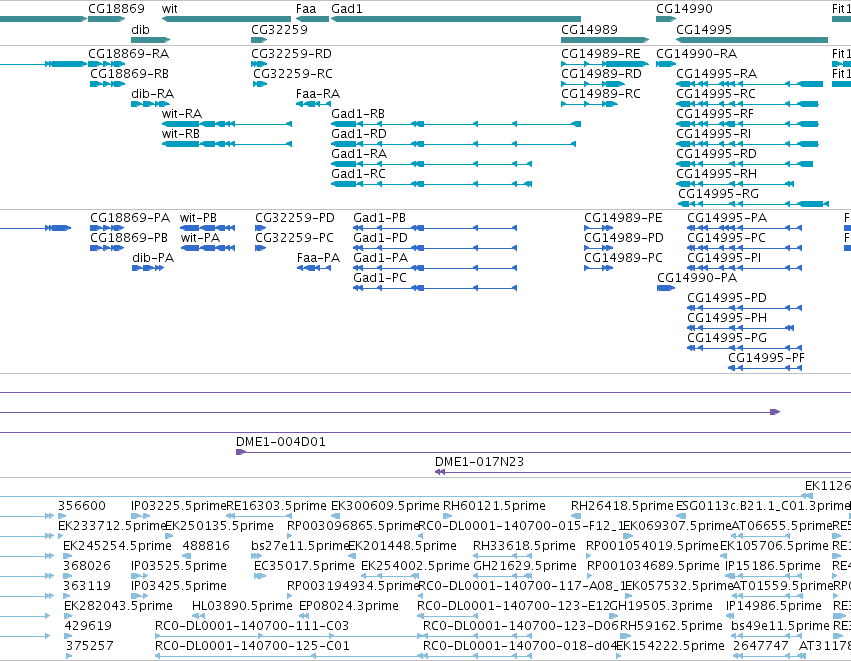
Task: Select BAC clone DME1-017N23
Action: coord(643,473)
